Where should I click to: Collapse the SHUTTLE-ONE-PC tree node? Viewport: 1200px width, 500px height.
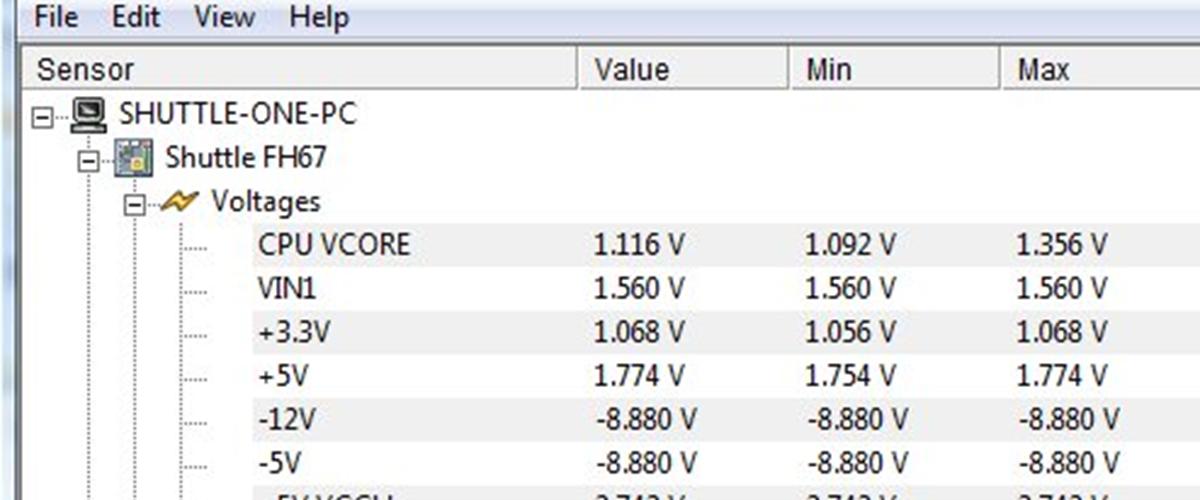coord(42,116)
